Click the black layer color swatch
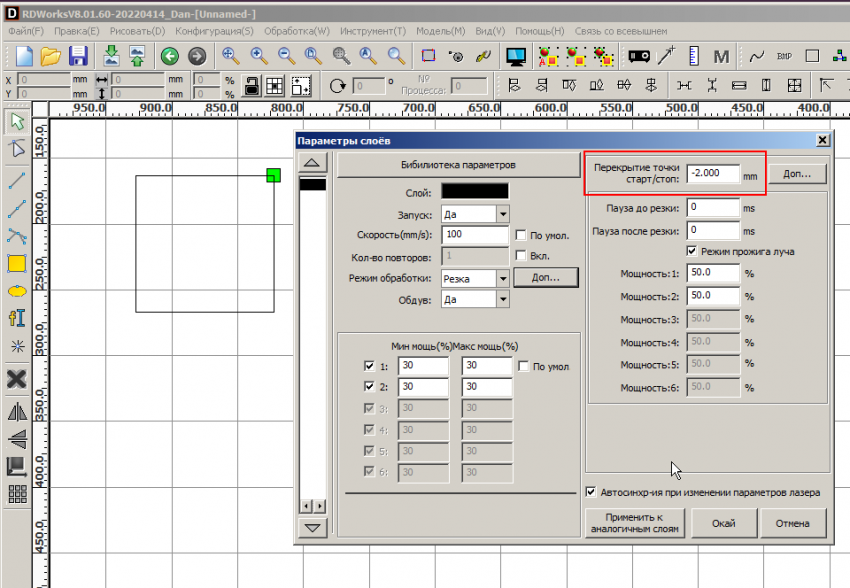The height and width of the screenshot is (588, 850). pyautogui.click(x=475, y=191)
